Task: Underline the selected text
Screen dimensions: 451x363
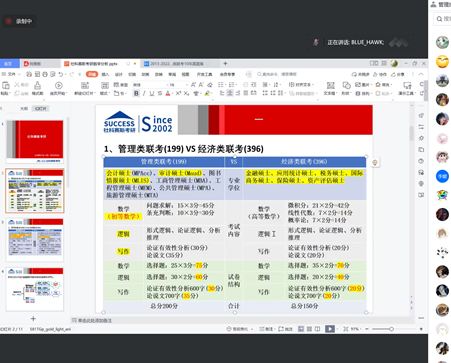Action: pos(152,94)
